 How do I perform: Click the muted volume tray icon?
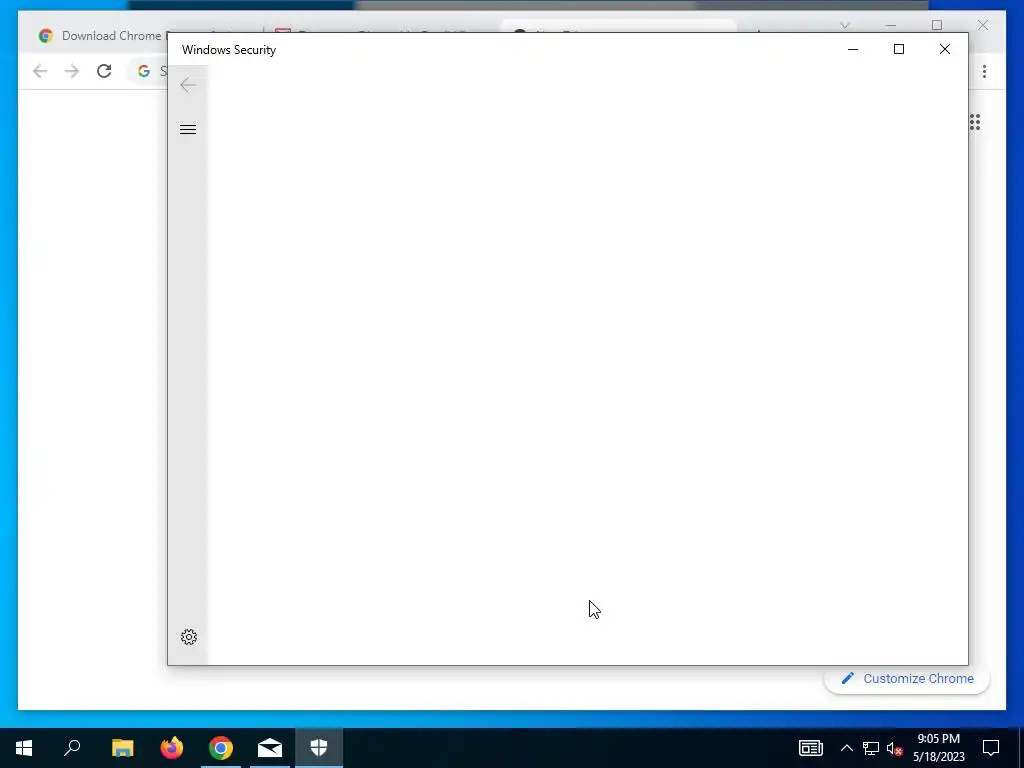895,748
